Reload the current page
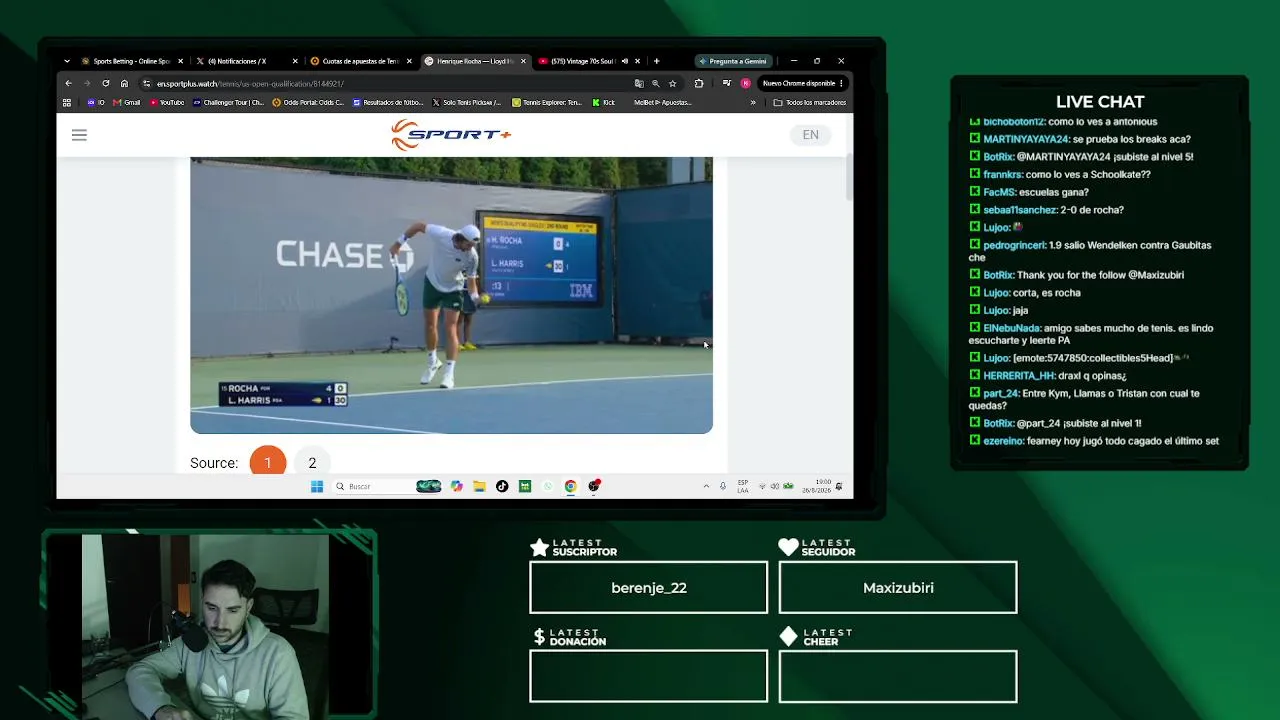 [x=105, y=83]
